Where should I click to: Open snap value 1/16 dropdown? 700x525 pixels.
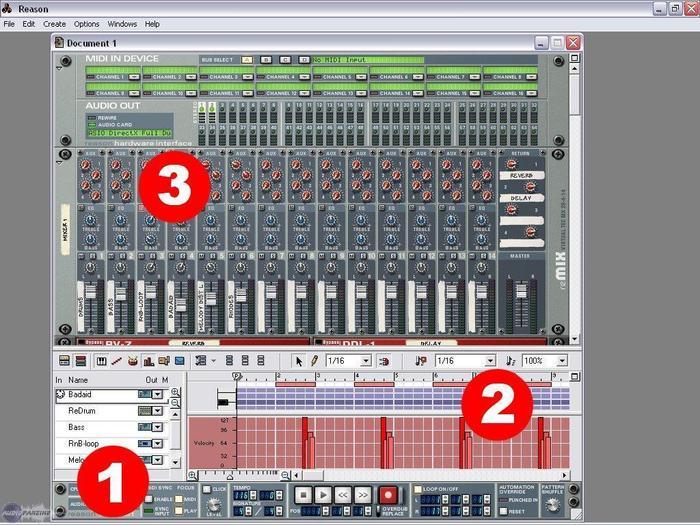(366, 361)
